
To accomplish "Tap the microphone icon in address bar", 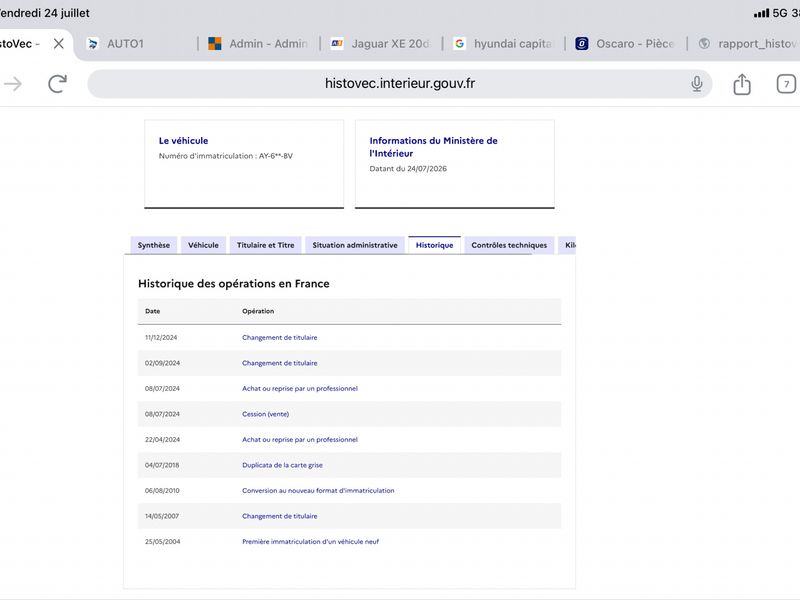I will coord(696,84).
